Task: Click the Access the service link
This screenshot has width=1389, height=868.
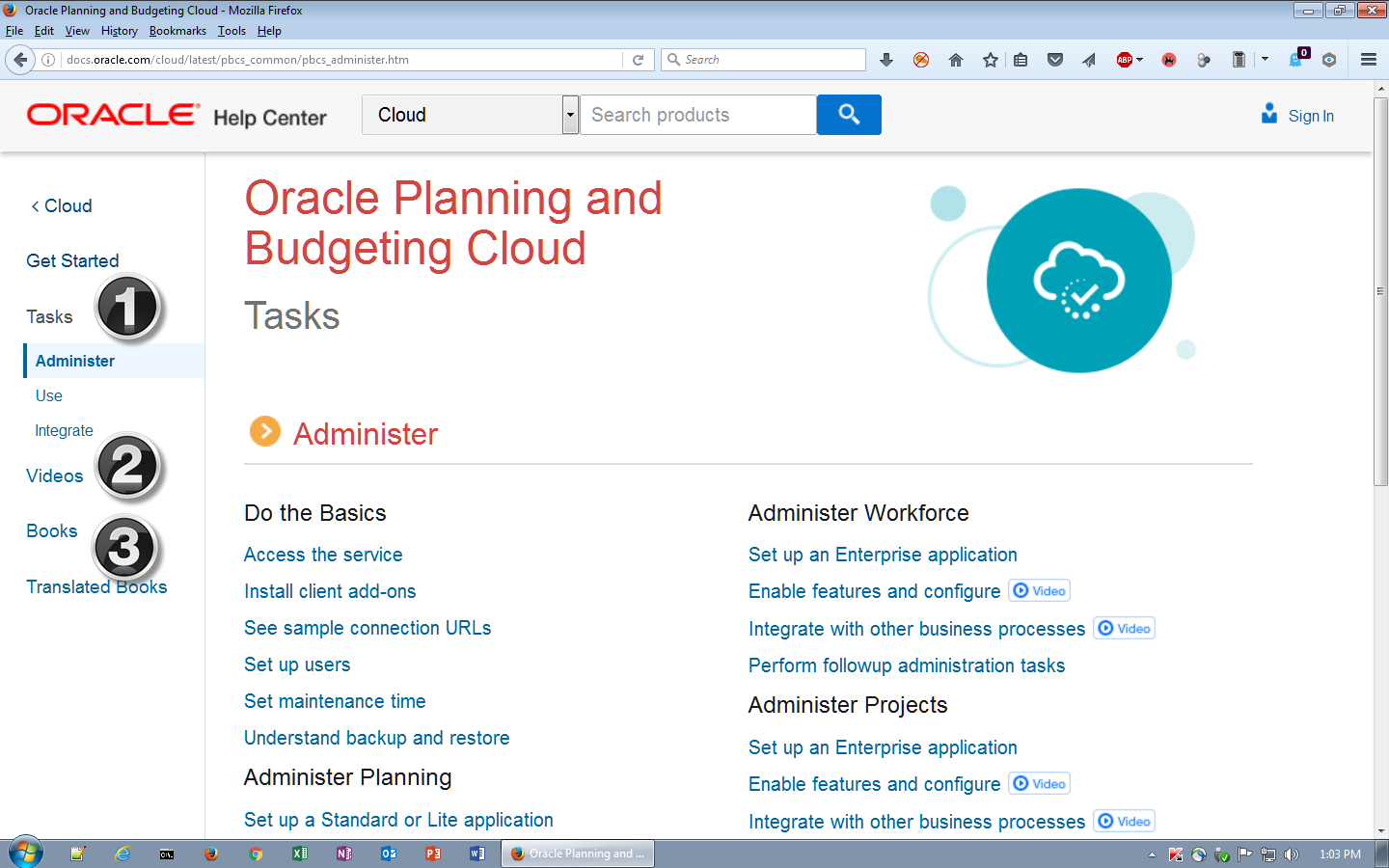Action: coord(323,555)
